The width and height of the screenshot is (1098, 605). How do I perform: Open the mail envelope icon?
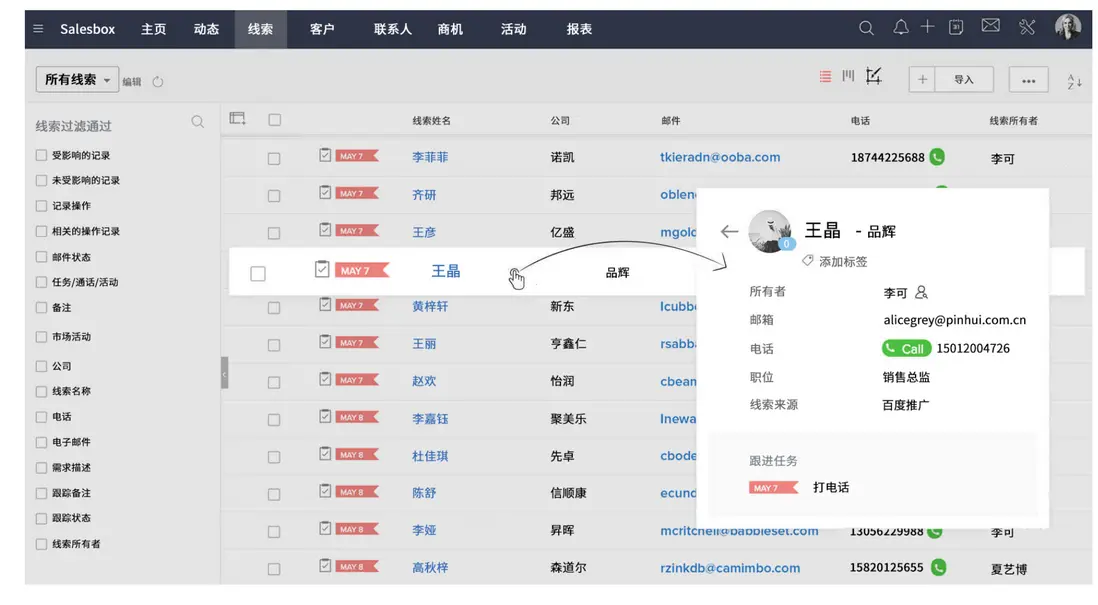pos(990,26)
